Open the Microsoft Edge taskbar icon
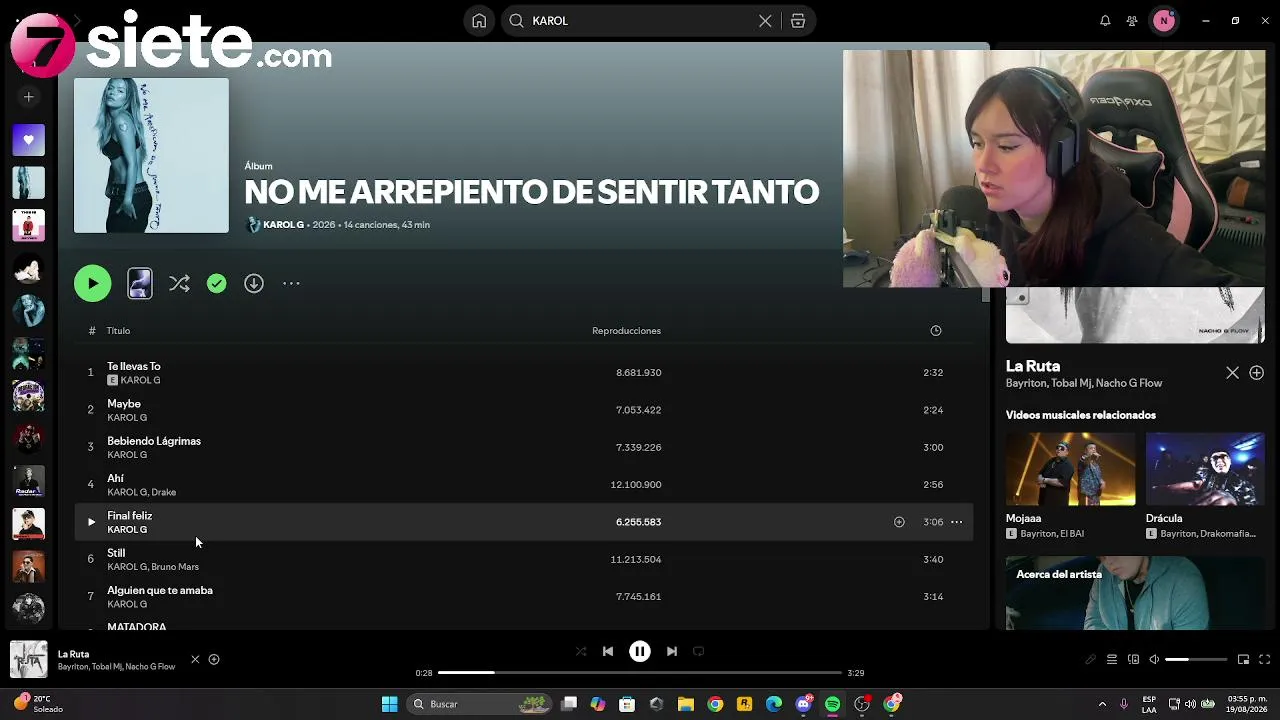The width and height of the screenshot is (1280, 720). (x=774, y=704)
